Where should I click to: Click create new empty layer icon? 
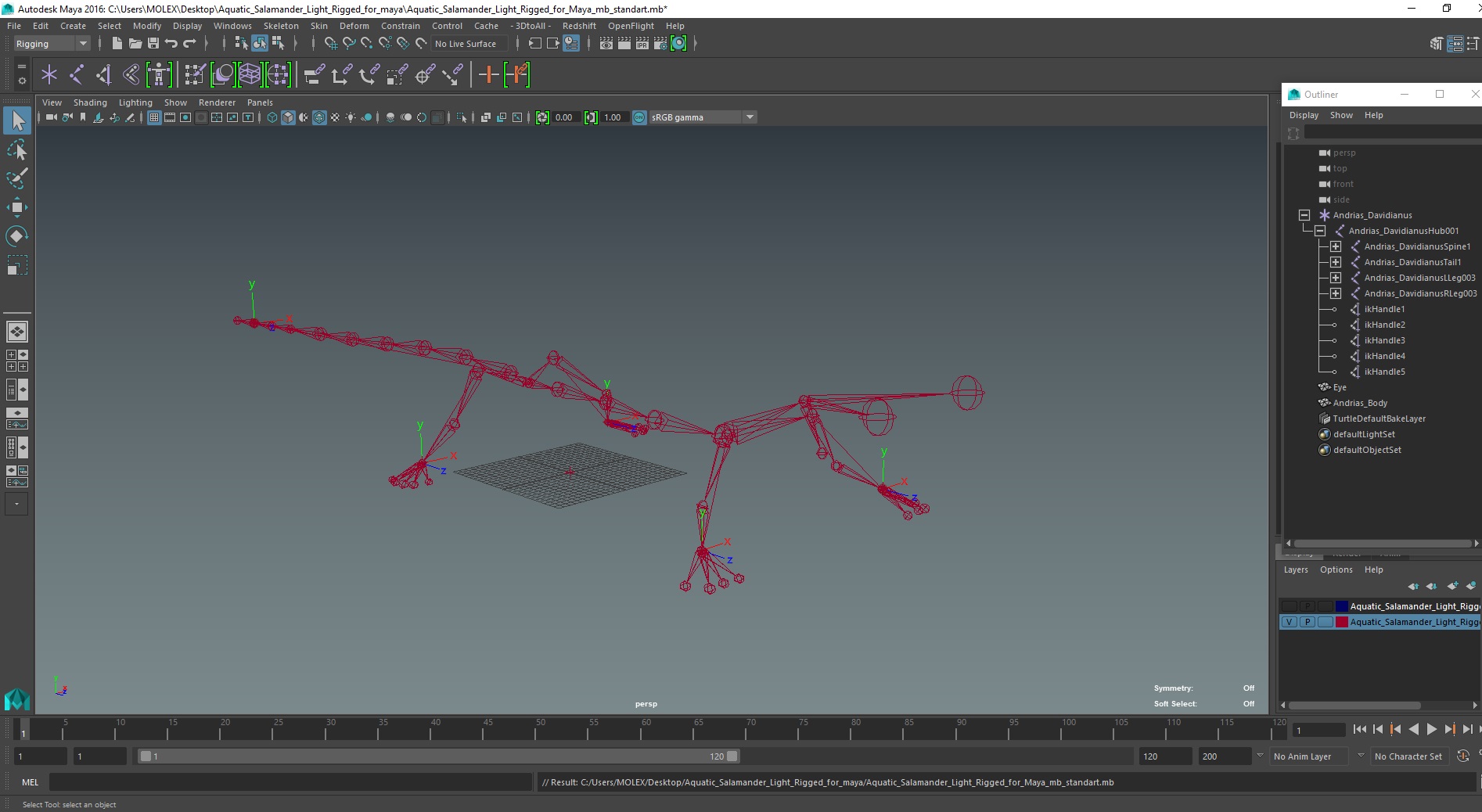click(x=1452, y=586)
